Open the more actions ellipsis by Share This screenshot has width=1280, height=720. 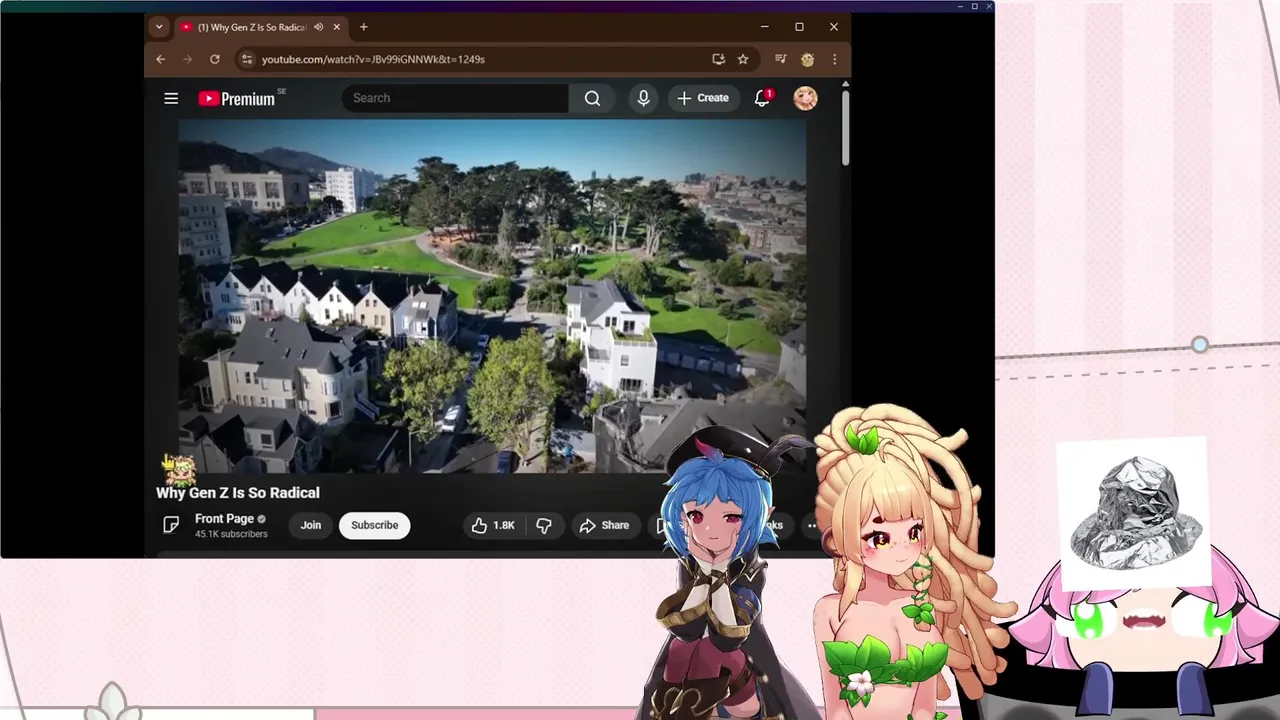[812, 525]
